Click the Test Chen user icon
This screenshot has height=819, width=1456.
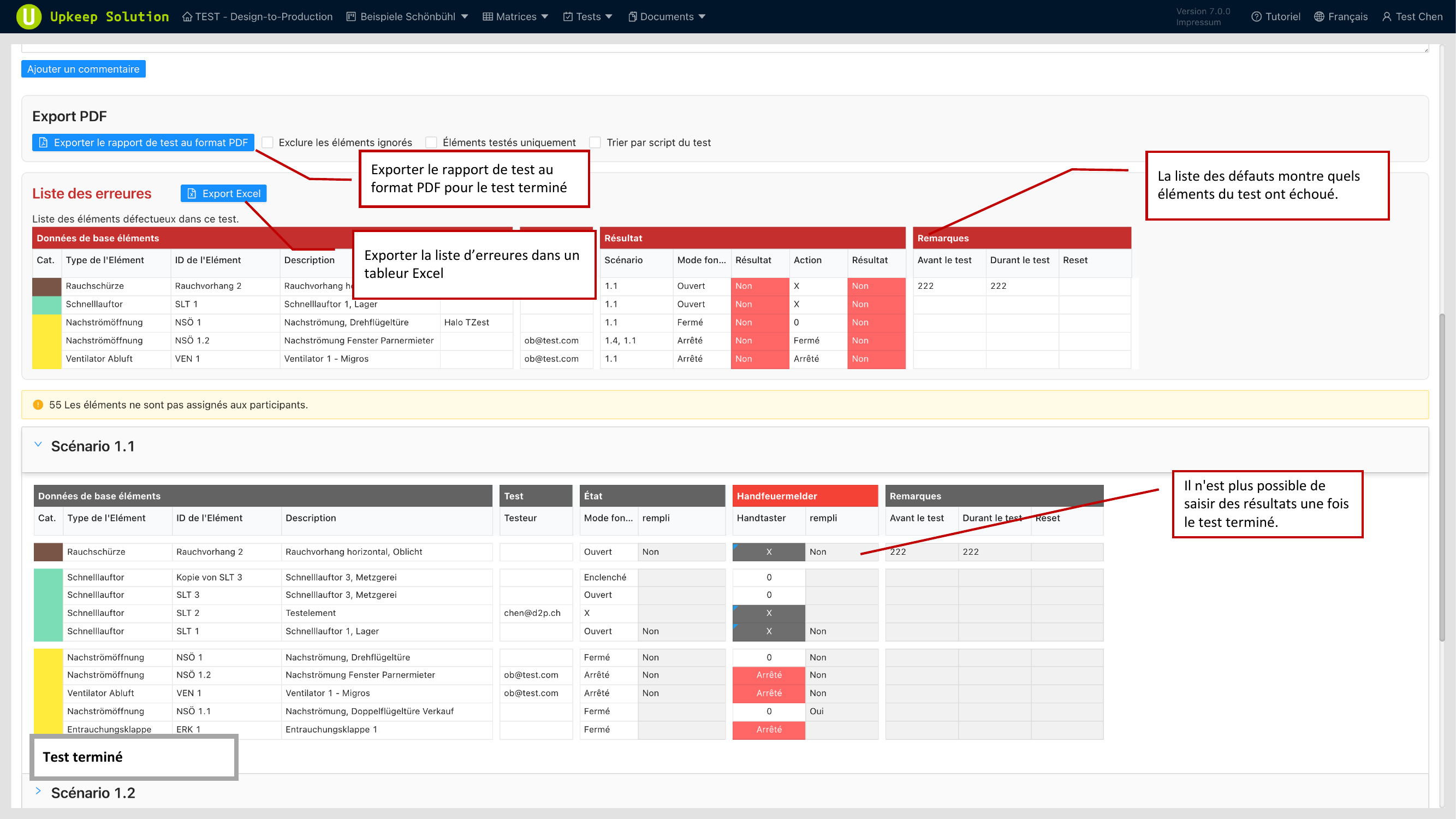coord(1387,16)
